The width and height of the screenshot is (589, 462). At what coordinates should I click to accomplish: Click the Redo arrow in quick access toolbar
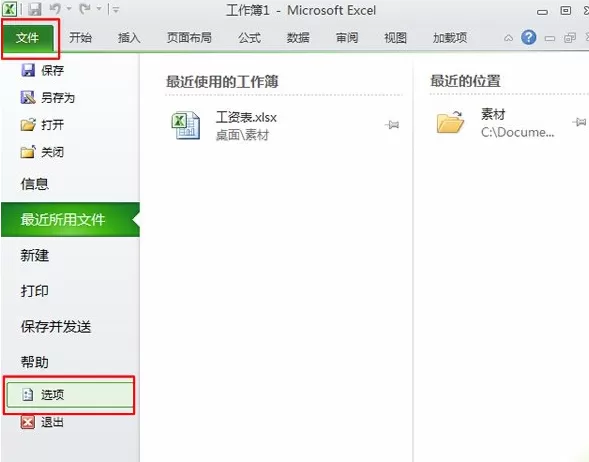85,9
